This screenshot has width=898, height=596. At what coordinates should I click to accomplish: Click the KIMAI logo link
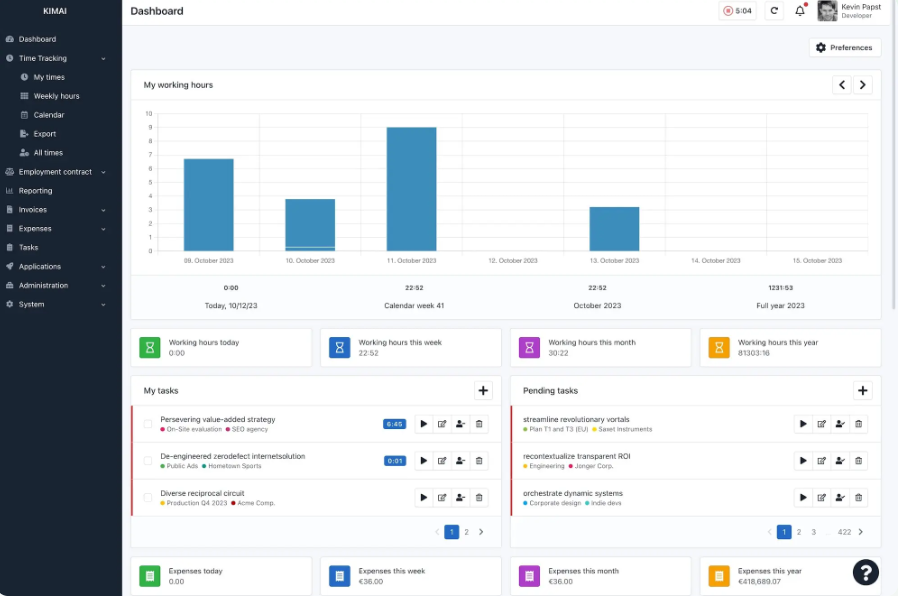click(x=55, y=11)
